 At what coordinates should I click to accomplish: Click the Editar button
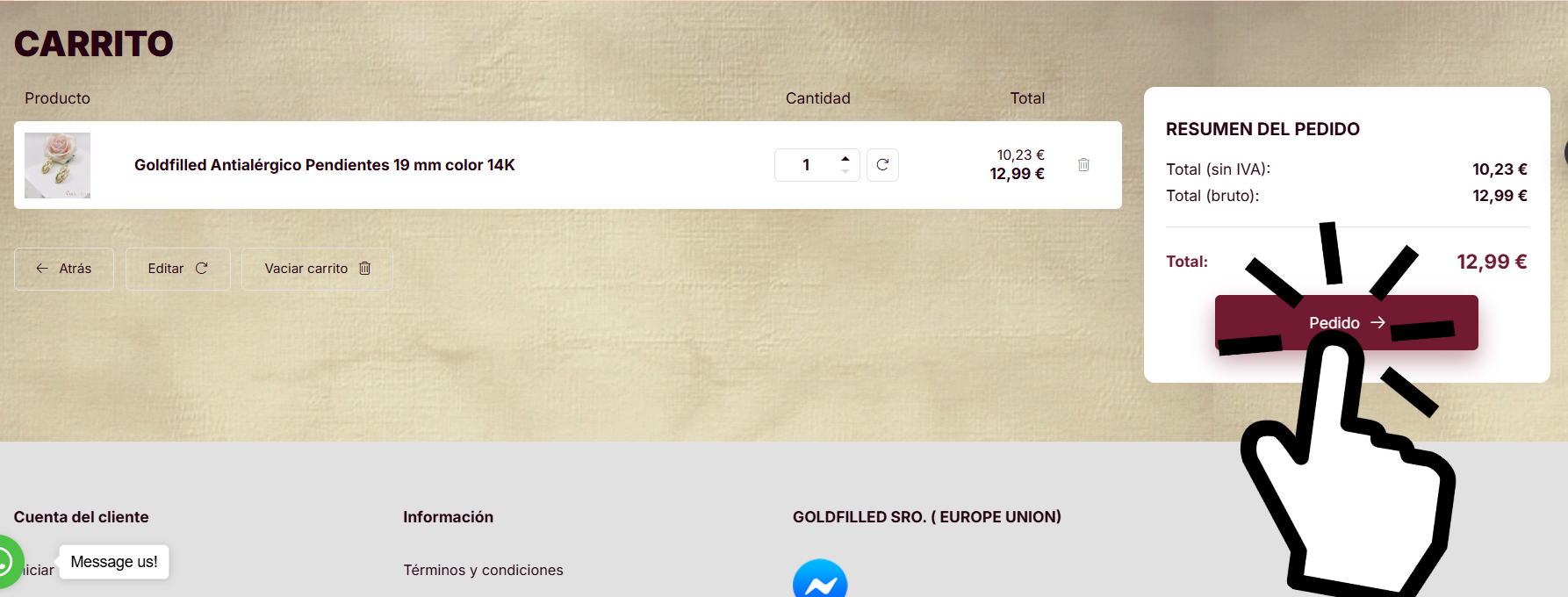pyautogui.click(x=178, y=269)
